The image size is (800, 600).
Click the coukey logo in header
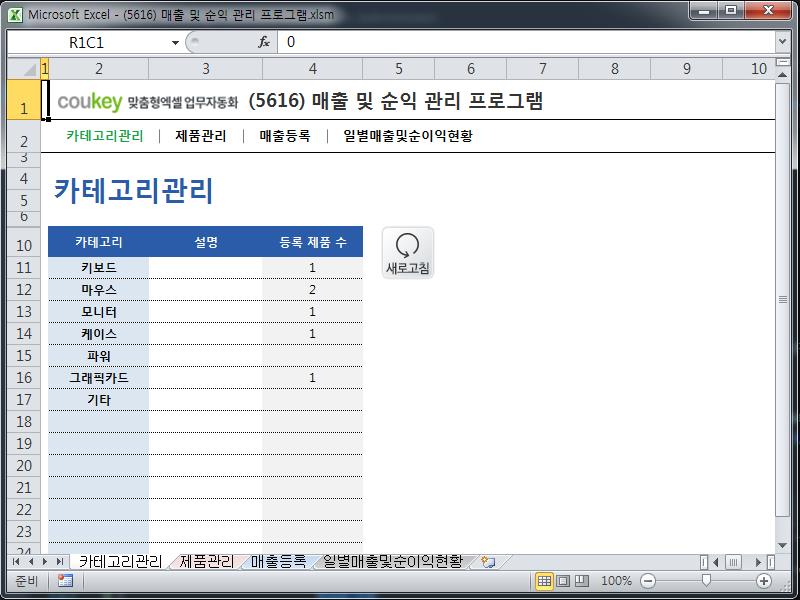[x=90, y=102]
